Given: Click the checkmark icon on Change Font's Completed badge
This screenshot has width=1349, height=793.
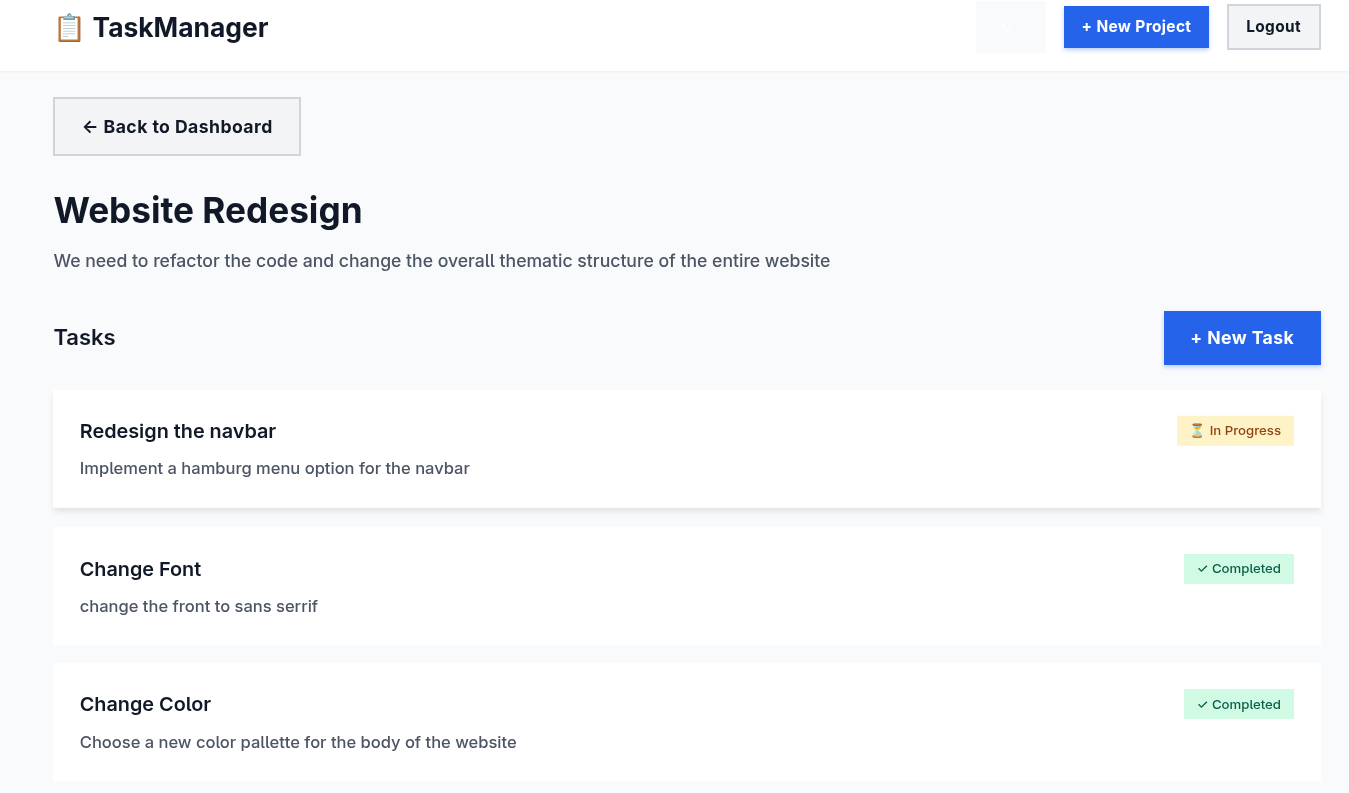Looking at the screenshot, I should [x=1201, y=568].
